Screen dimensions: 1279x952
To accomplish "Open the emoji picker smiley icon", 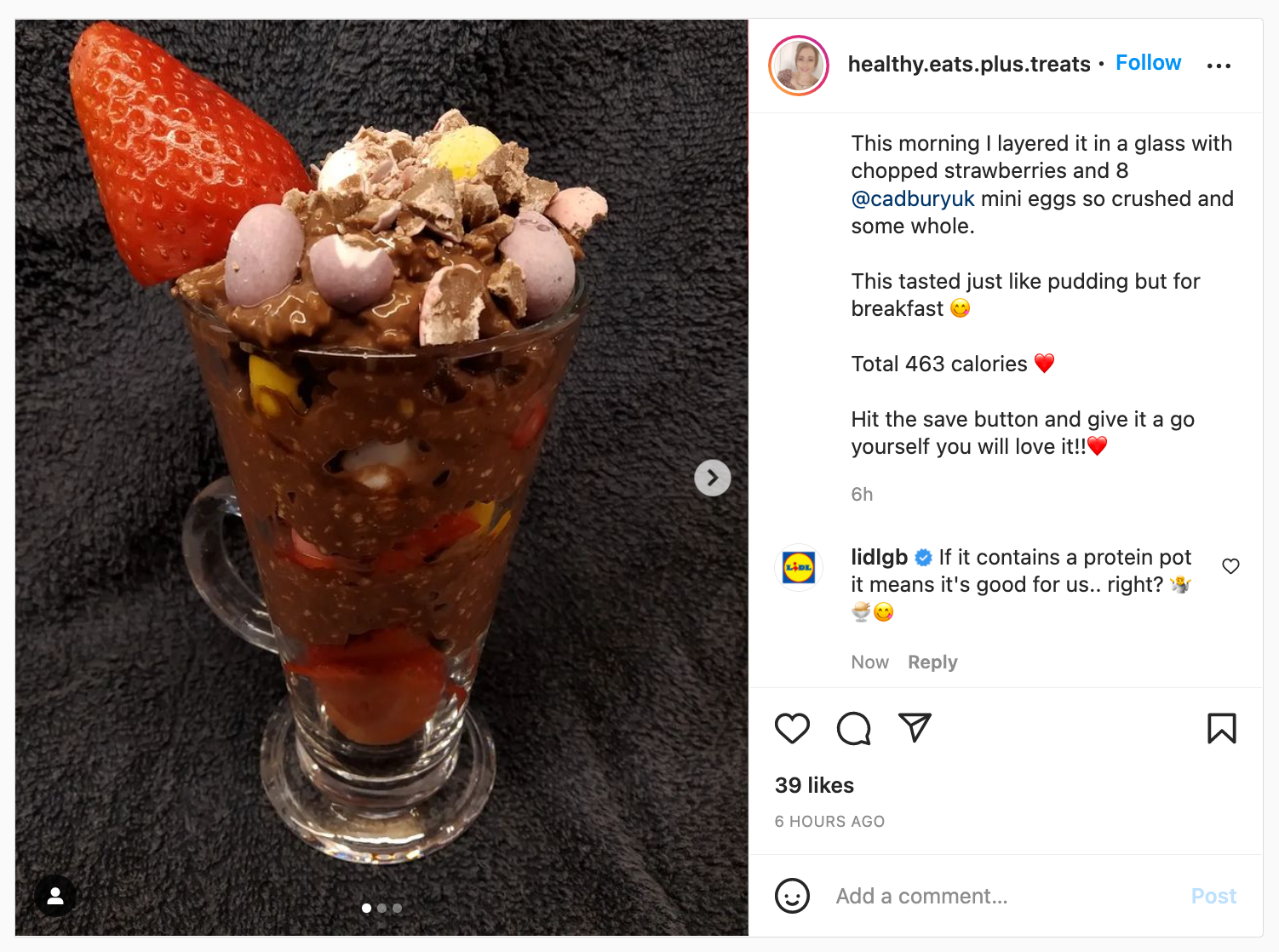I will [792, 896].
